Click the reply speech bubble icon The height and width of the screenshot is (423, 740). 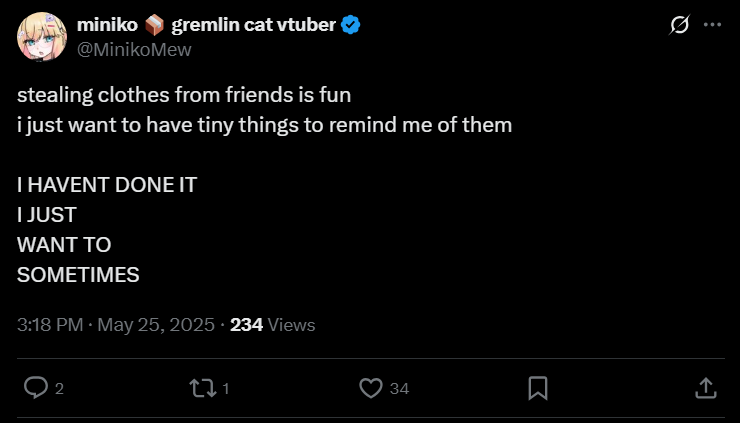point(36,387)
